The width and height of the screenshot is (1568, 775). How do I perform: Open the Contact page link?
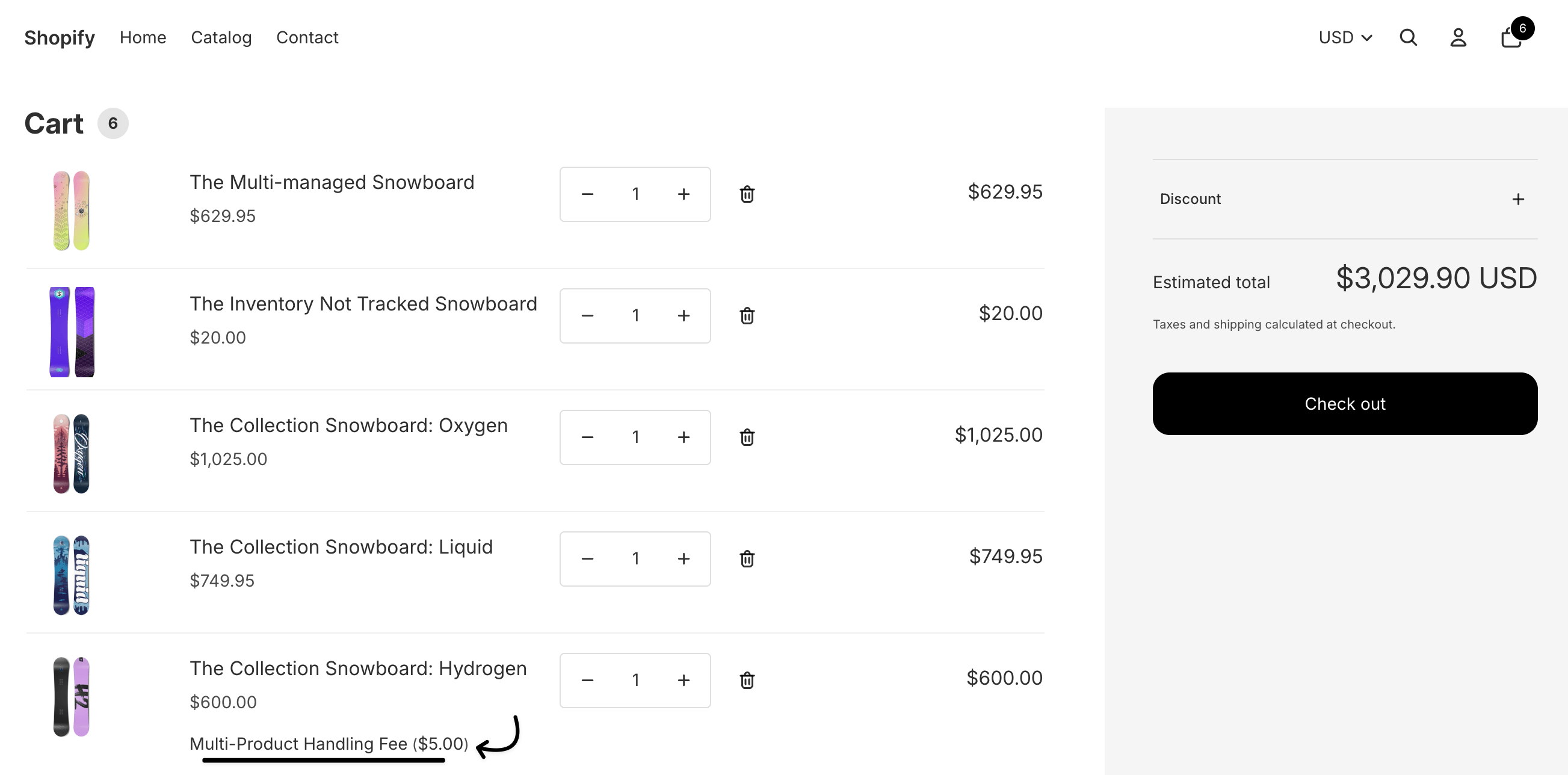tap(307, 38)
